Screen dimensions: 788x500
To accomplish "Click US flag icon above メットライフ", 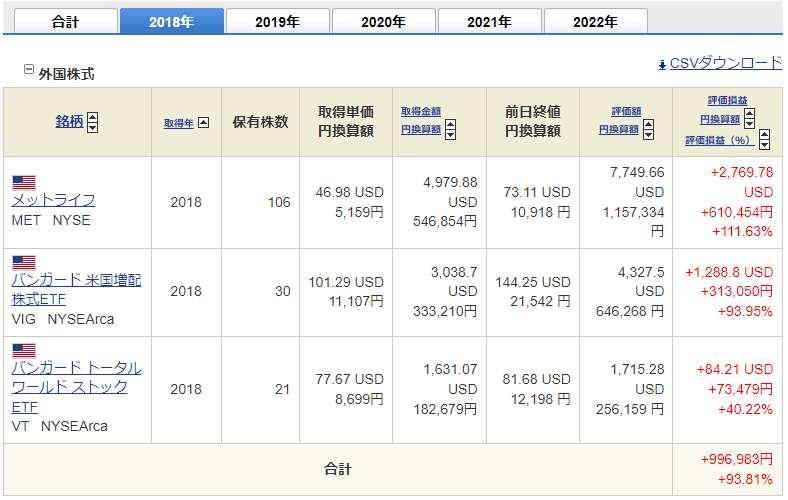I will pos(24,183).
